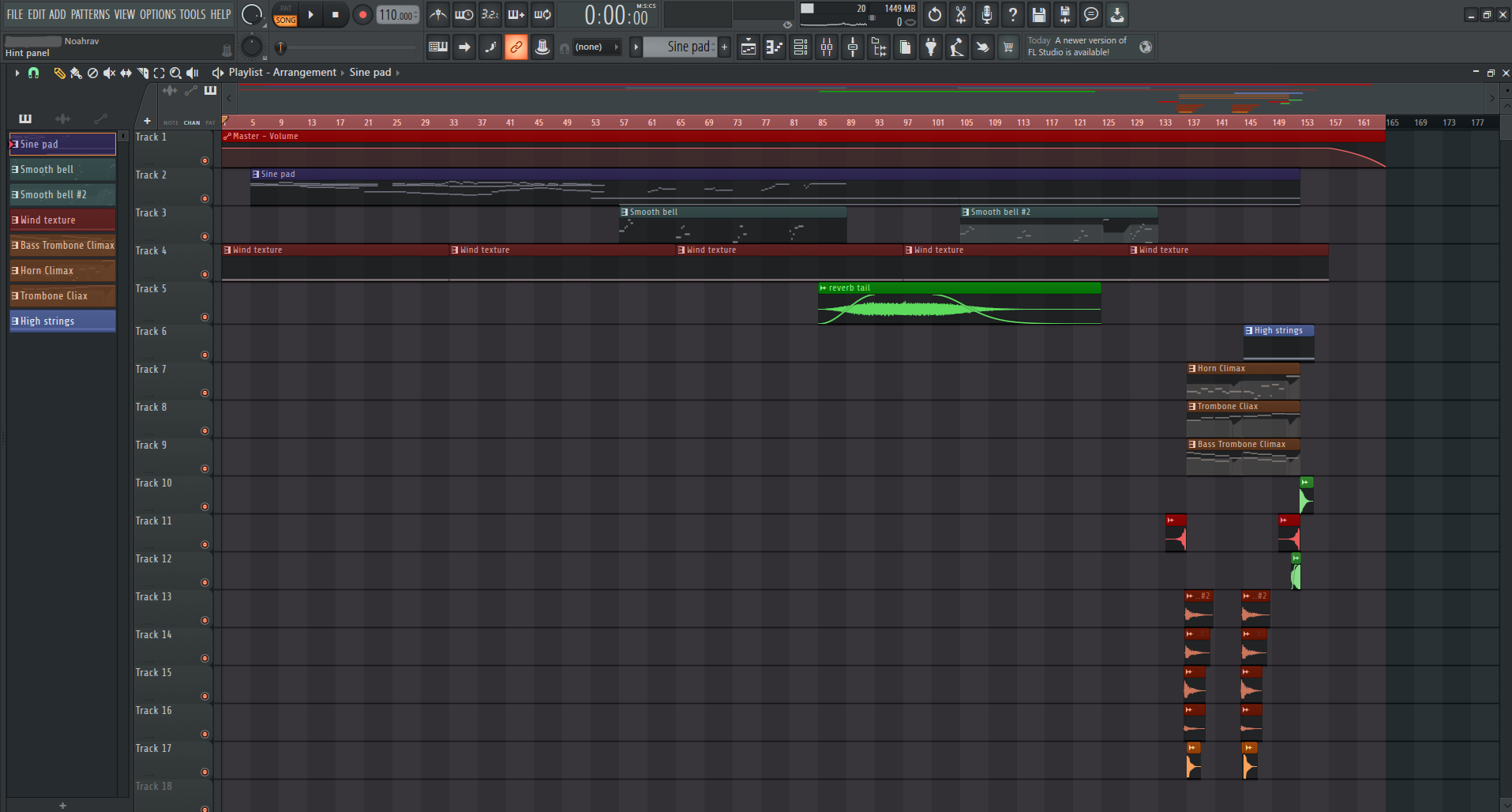Toggle overdub blend recording
Screen dimensions: 1512x812
tap(516, 14)
